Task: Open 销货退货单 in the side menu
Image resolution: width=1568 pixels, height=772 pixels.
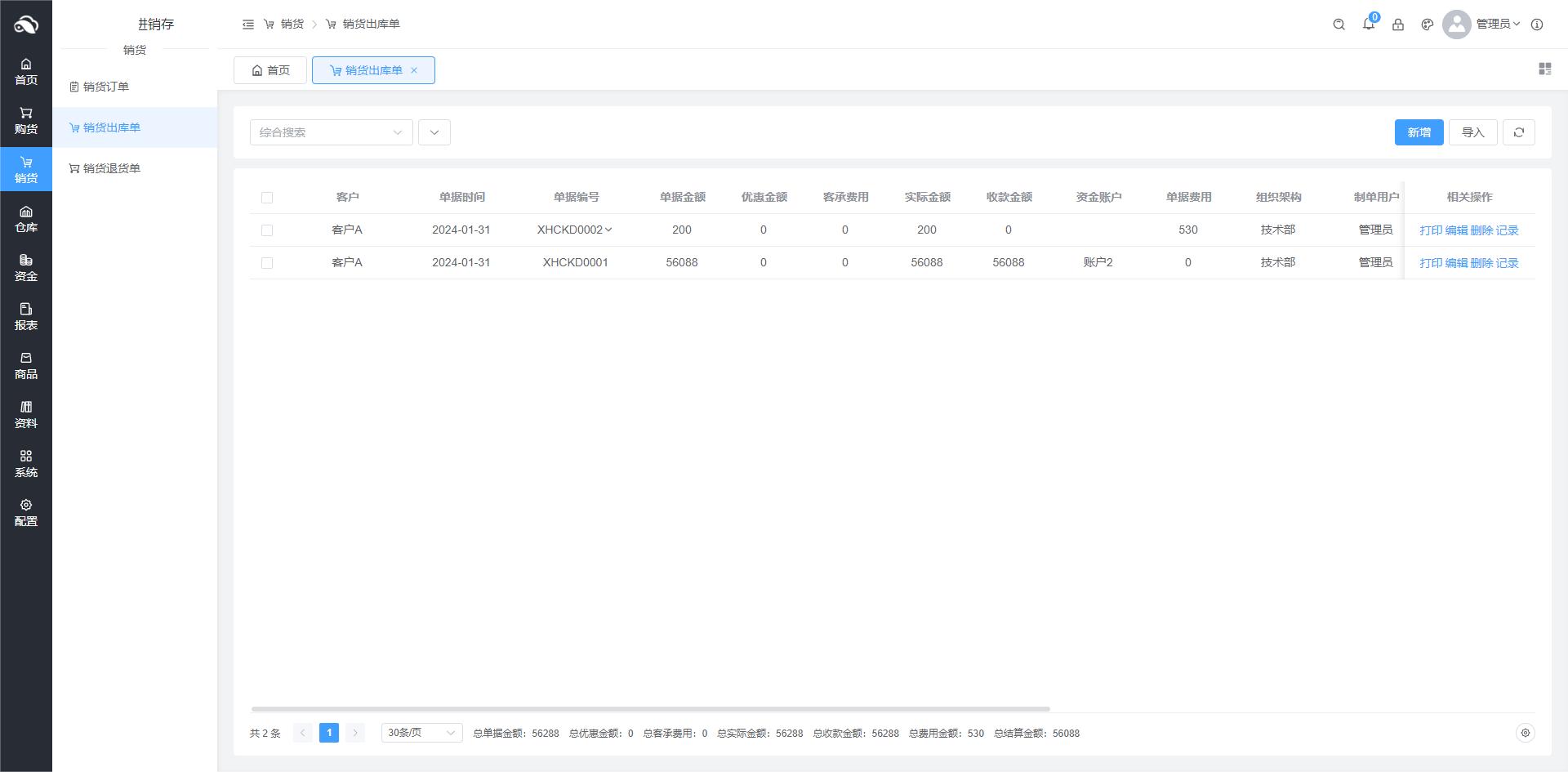Action: click(112, 168)
